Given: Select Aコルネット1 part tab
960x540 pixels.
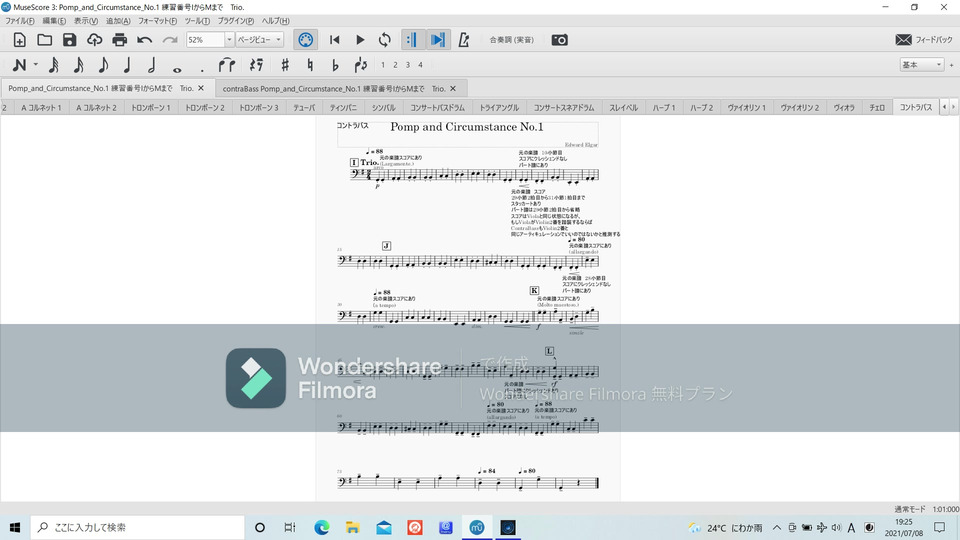Looking at the screenshot, I should (41, 107).
